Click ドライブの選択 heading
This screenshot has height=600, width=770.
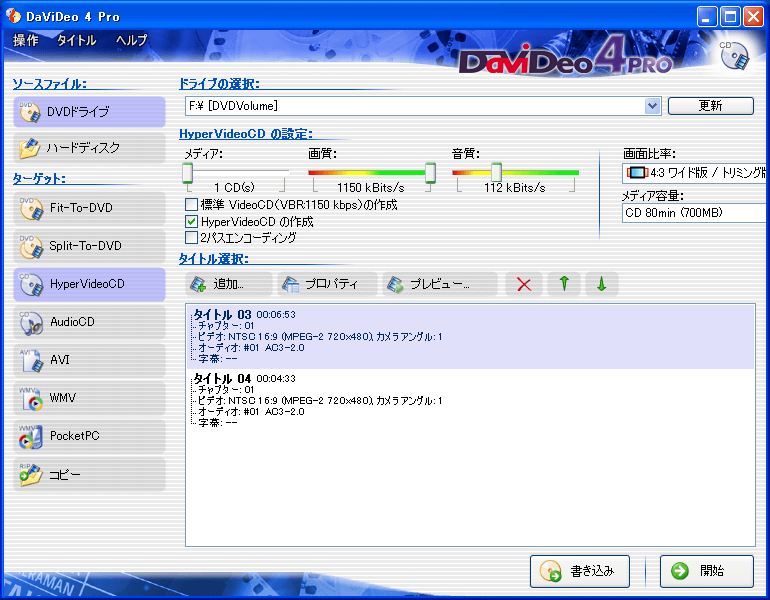click(219, 84)
